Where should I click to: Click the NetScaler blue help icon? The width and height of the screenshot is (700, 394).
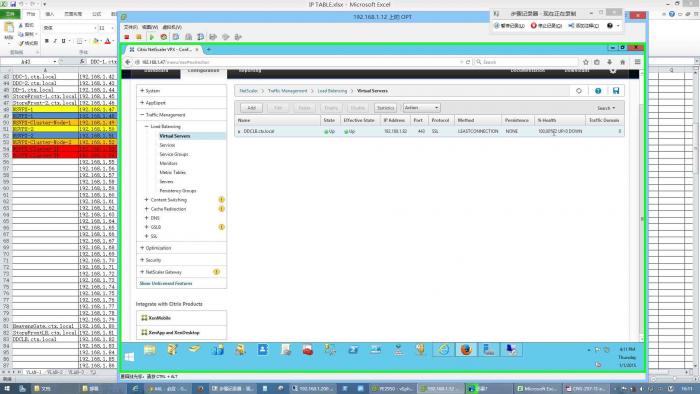point(598,91)
